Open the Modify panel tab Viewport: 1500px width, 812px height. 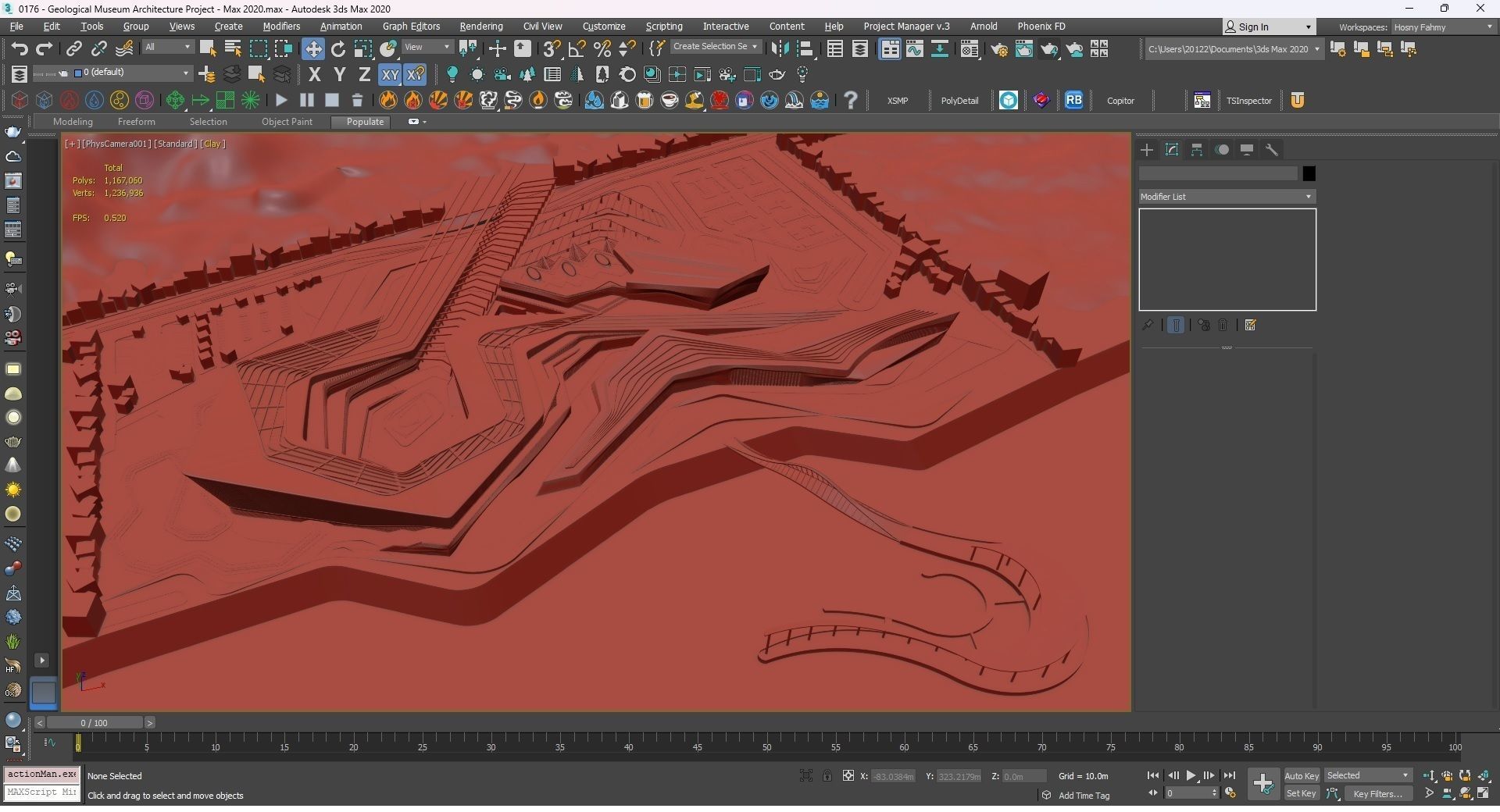1172,150
